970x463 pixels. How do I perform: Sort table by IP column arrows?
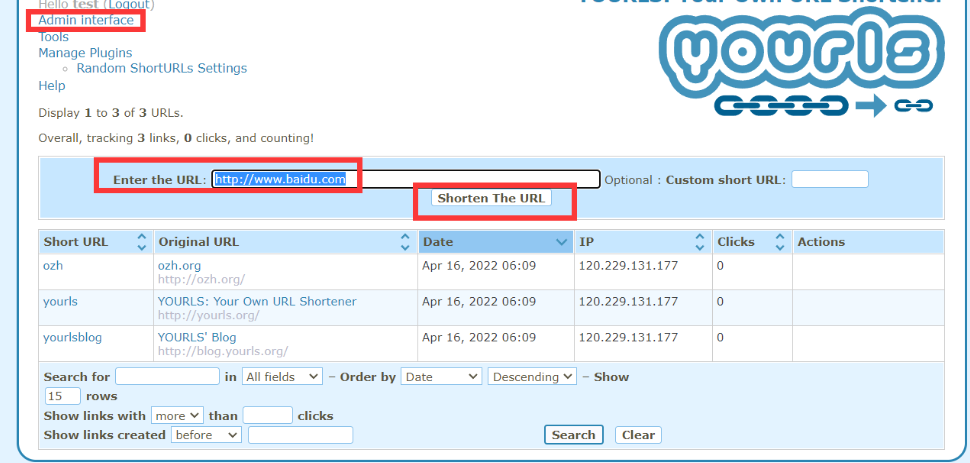[x=700, y=242]
